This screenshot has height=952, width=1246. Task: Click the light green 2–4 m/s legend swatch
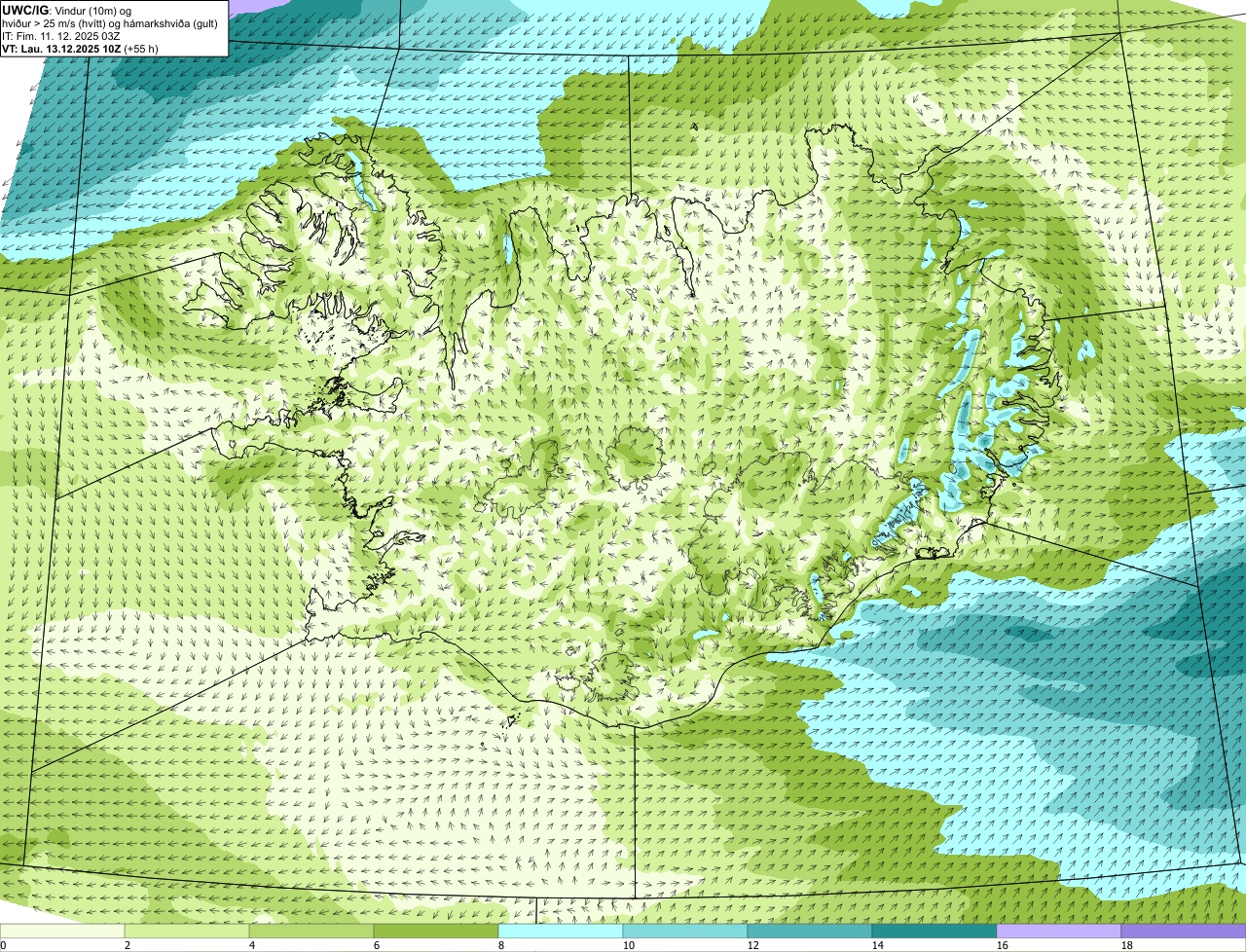click(x=187, y=932)
